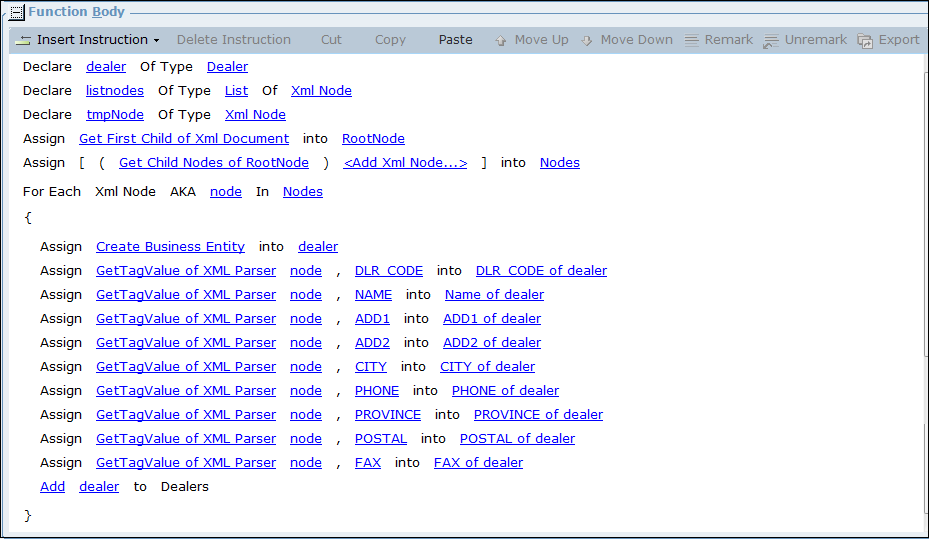The image size is (929, 539).
Task: Open the Create Business Entity link
Action: click(170, 247)
